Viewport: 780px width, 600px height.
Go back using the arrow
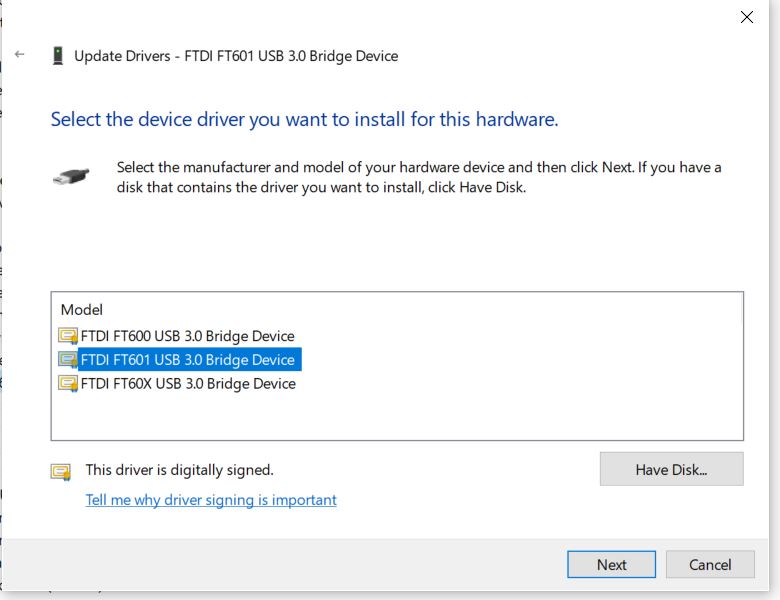[19, 54]
